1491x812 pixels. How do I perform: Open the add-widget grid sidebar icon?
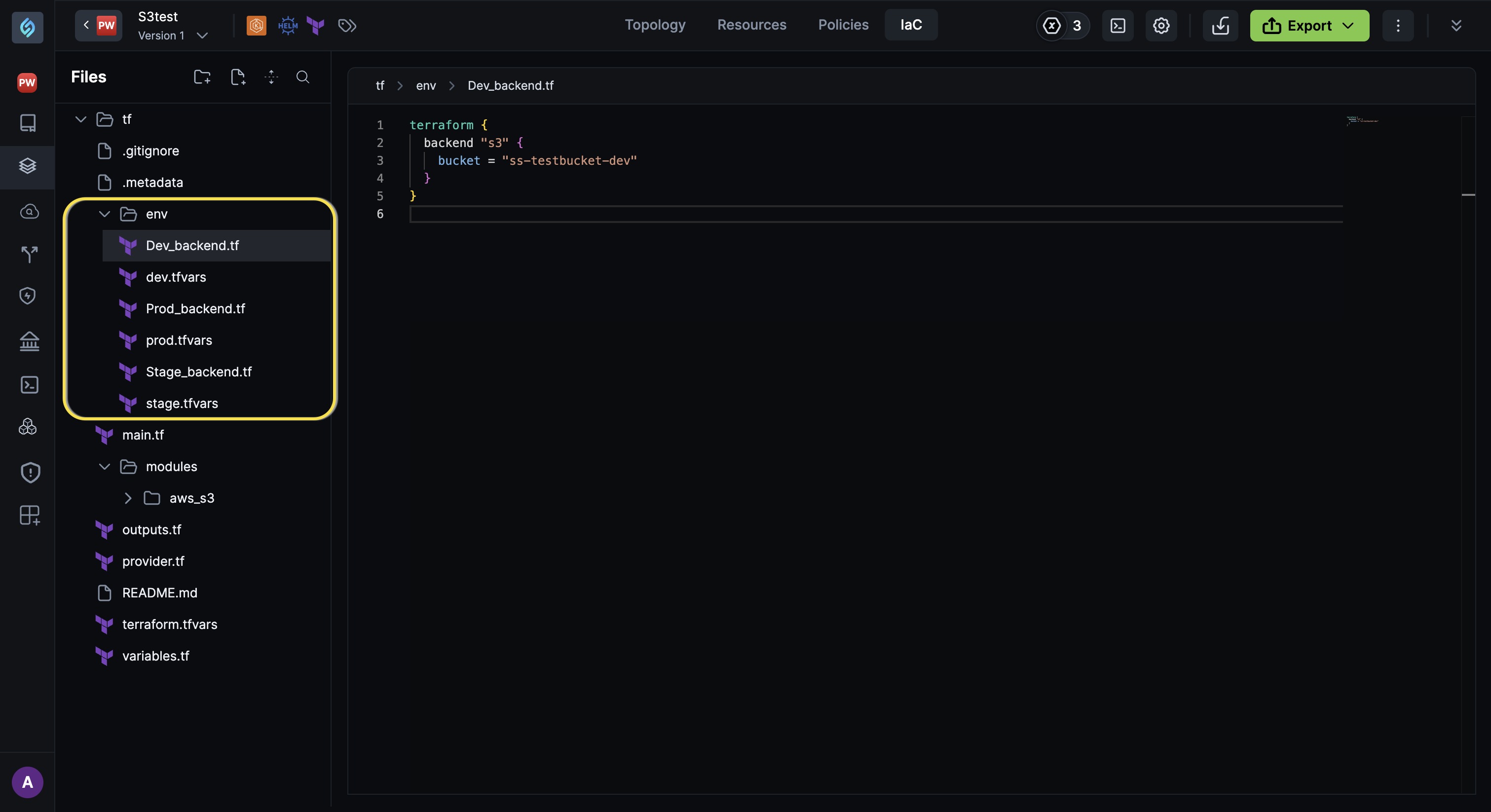30,515
